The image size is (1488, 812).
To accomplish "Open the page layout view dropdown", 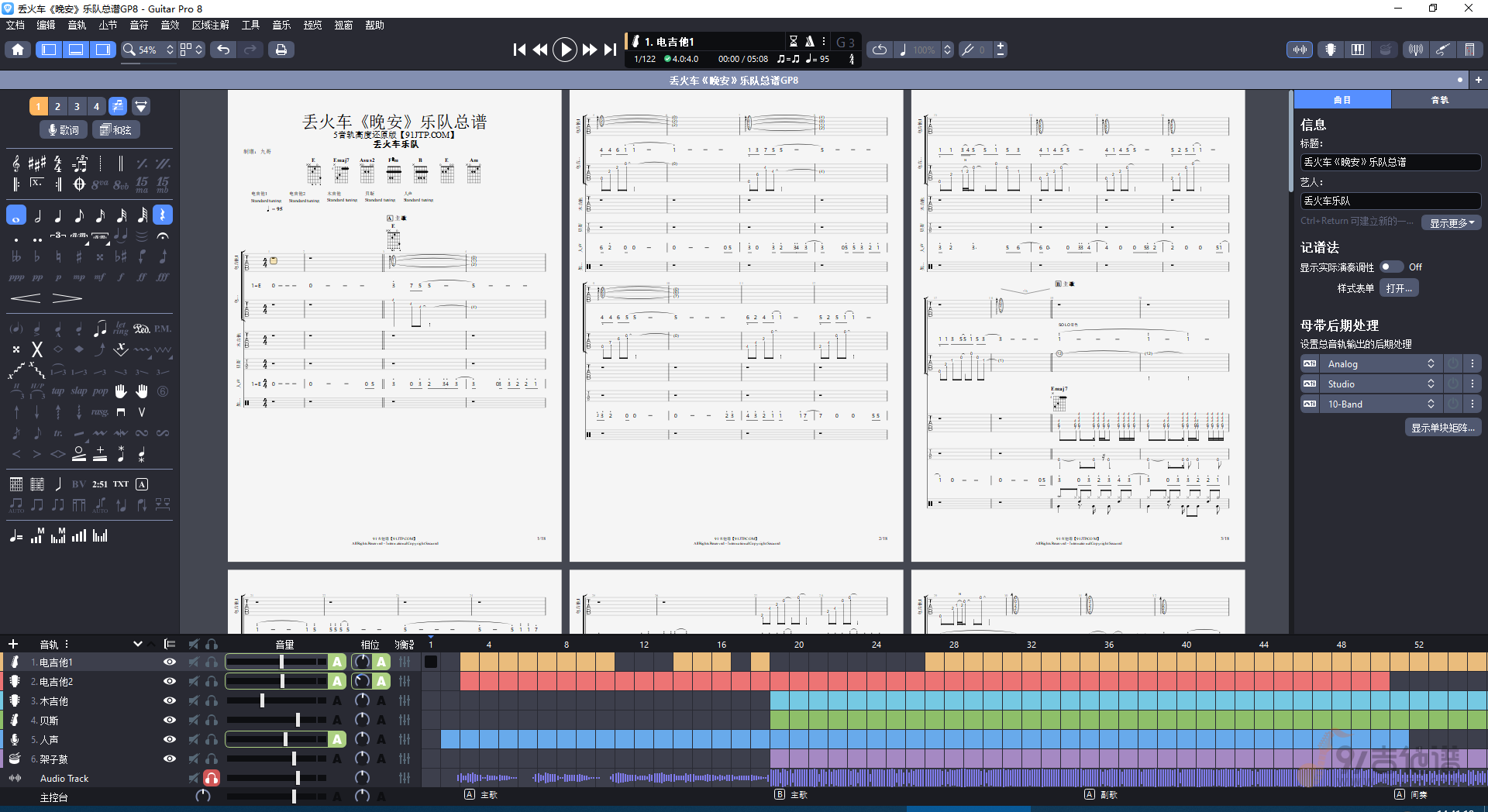I will 191,50.
